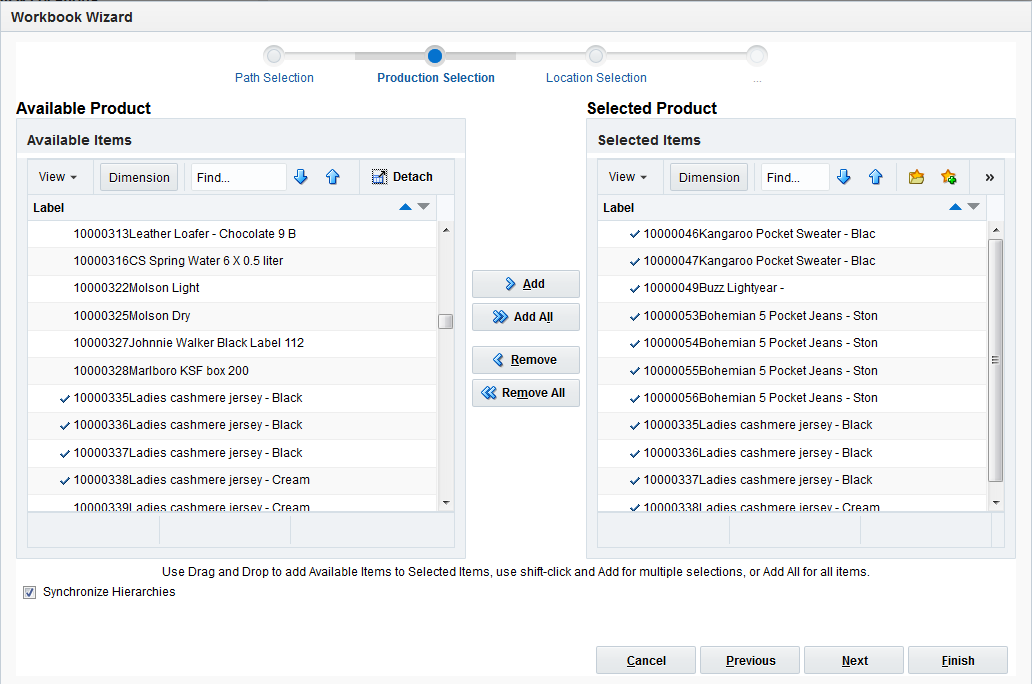Toggle Synchronize Hierarchies checkbox
The image size is (1032, 684).
pyautogui.click(x=30, y=592)
